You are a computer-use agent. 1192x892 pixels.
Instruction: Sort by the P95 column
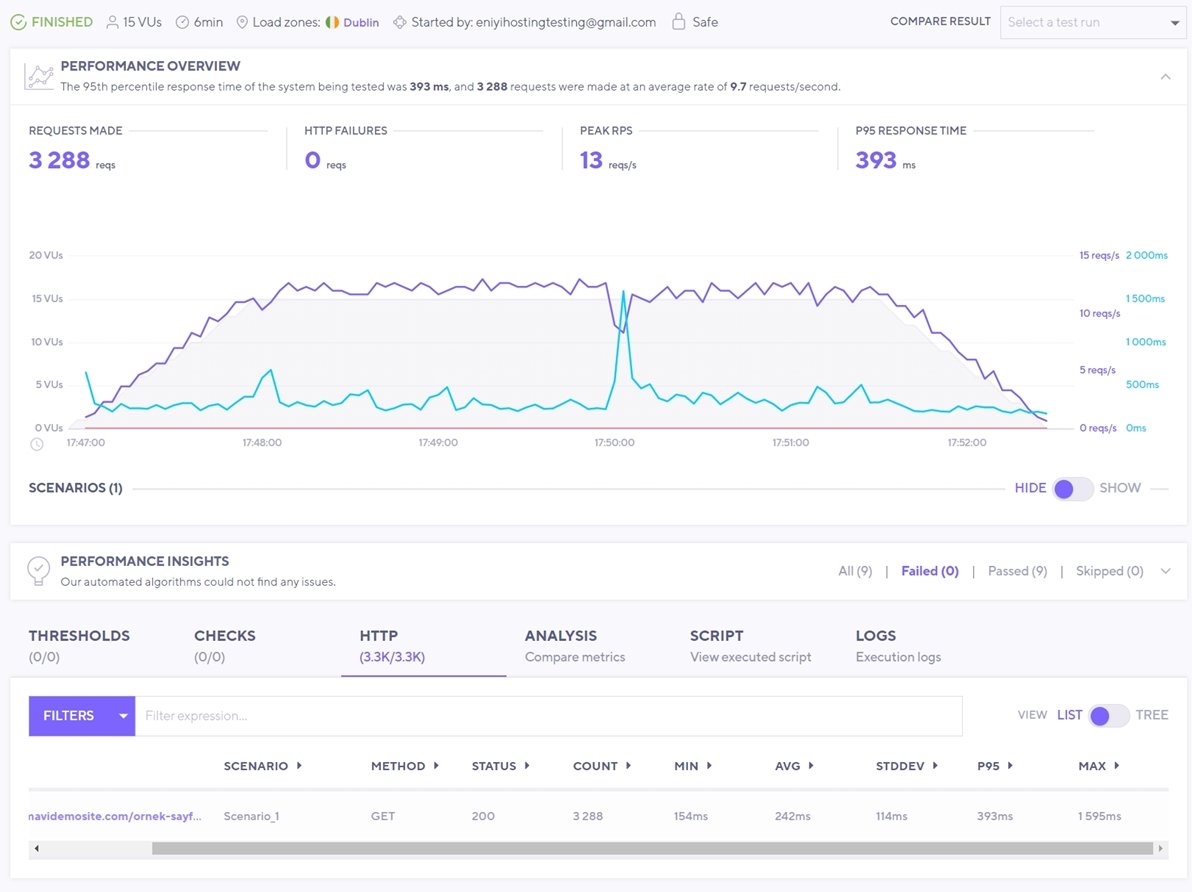[995, 766]
